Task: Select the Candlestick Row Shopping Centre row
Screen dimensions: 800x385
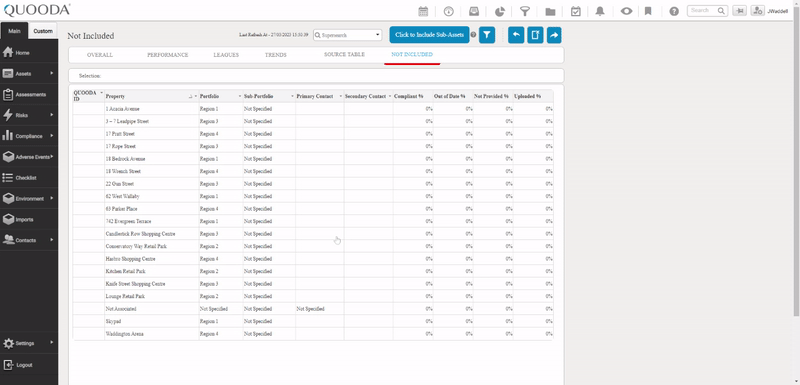Action: (313, 234)
